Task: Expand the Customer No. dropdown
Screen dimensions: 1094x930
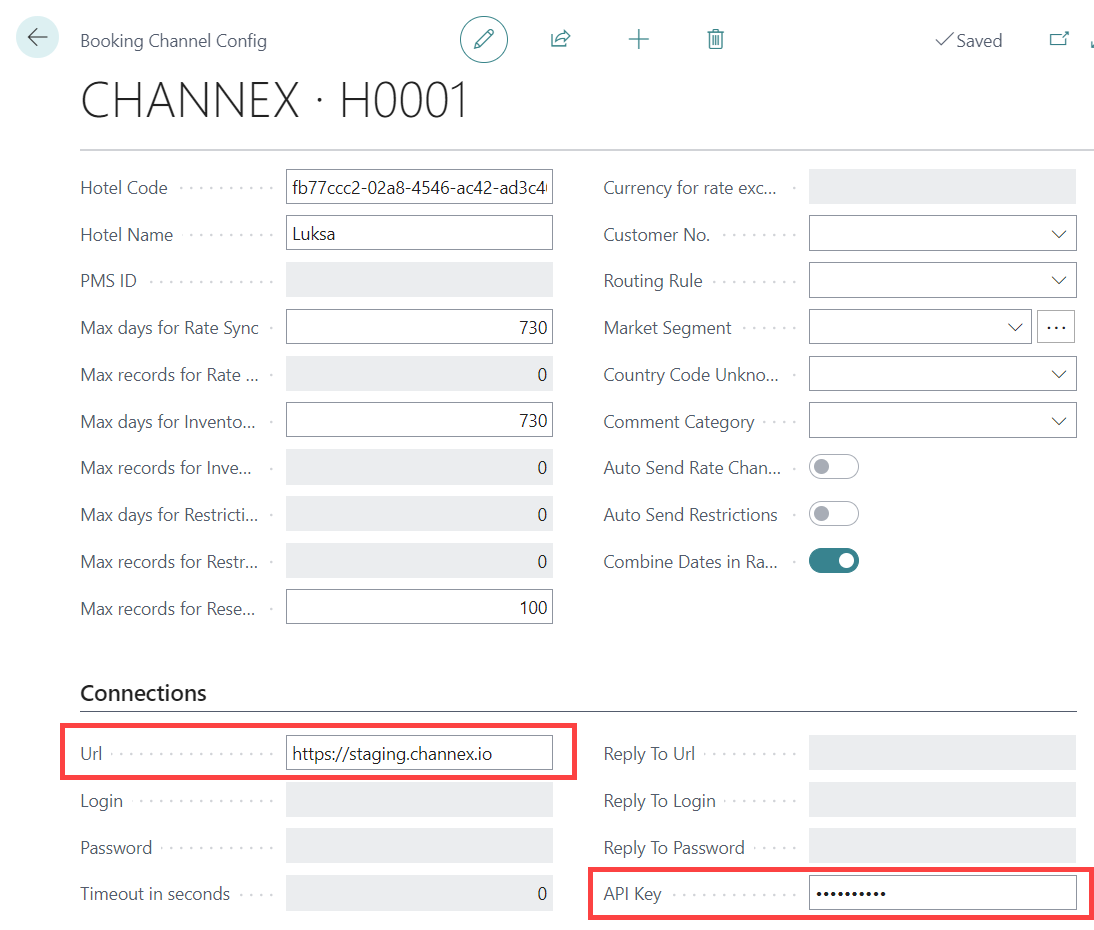Action: (x=1059, y=234)
